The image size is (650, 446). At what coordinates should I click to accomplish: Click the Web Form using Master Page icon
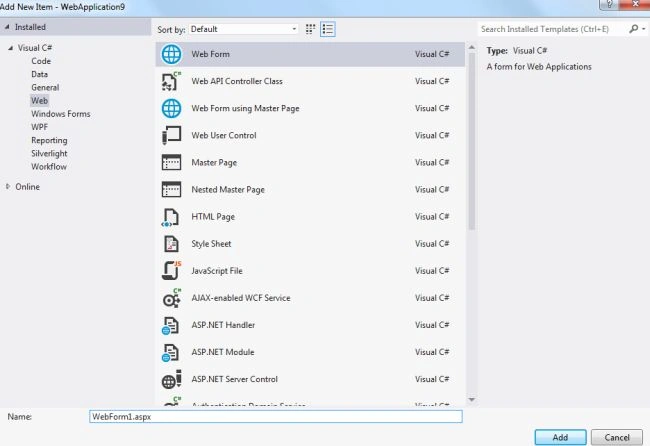click(171, 109)
